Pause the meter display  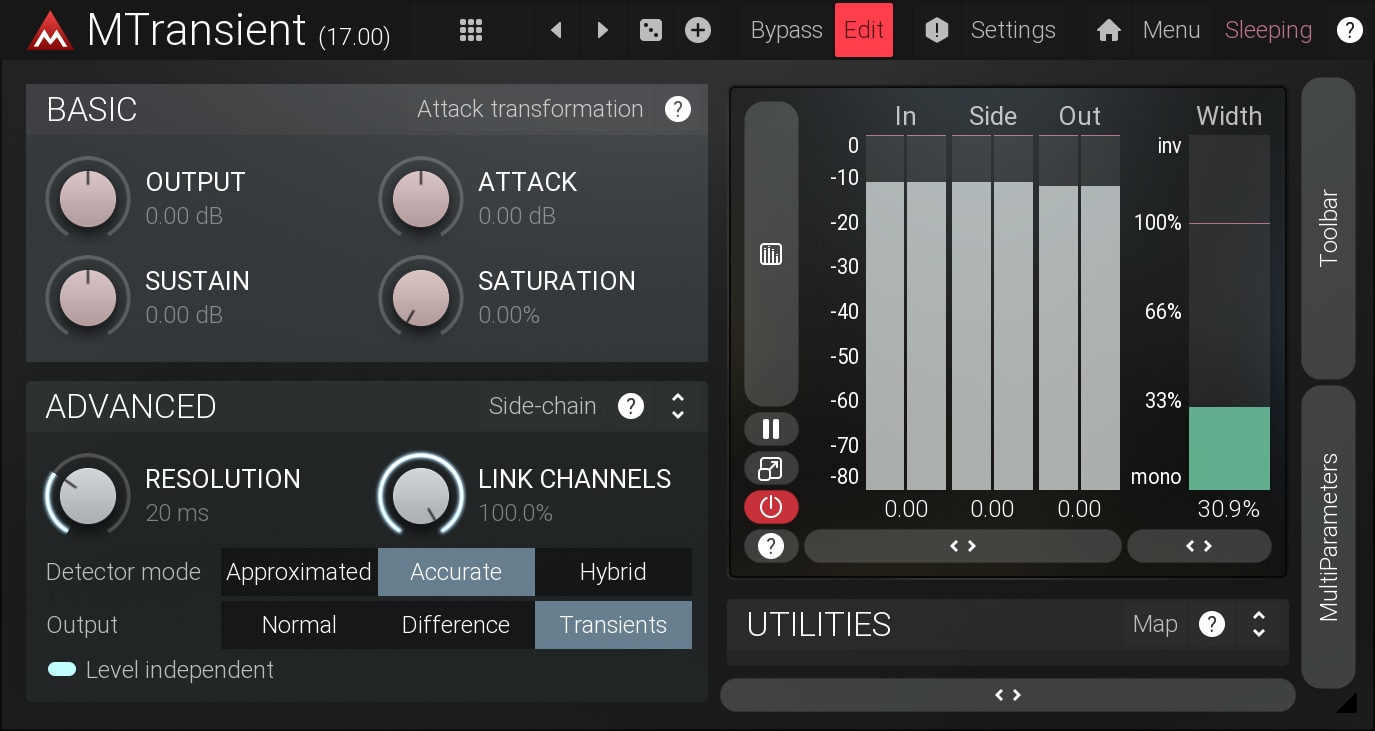point(771,429)
